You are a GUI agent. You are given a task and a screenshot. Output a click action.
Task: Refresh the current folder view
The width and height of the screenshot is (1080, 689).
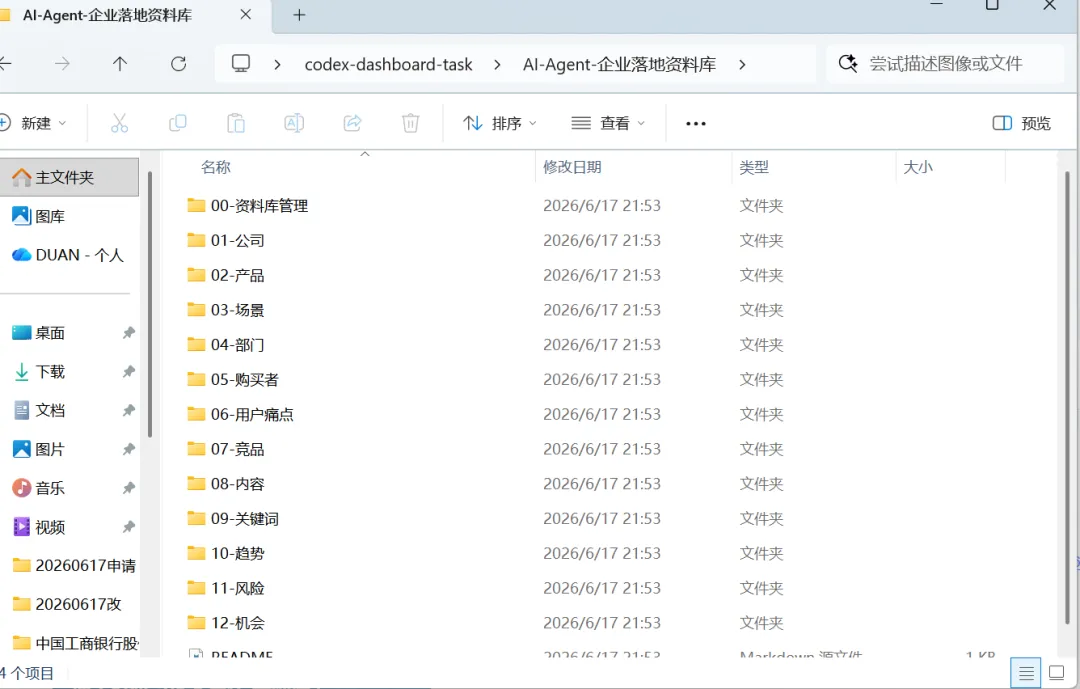178,64
